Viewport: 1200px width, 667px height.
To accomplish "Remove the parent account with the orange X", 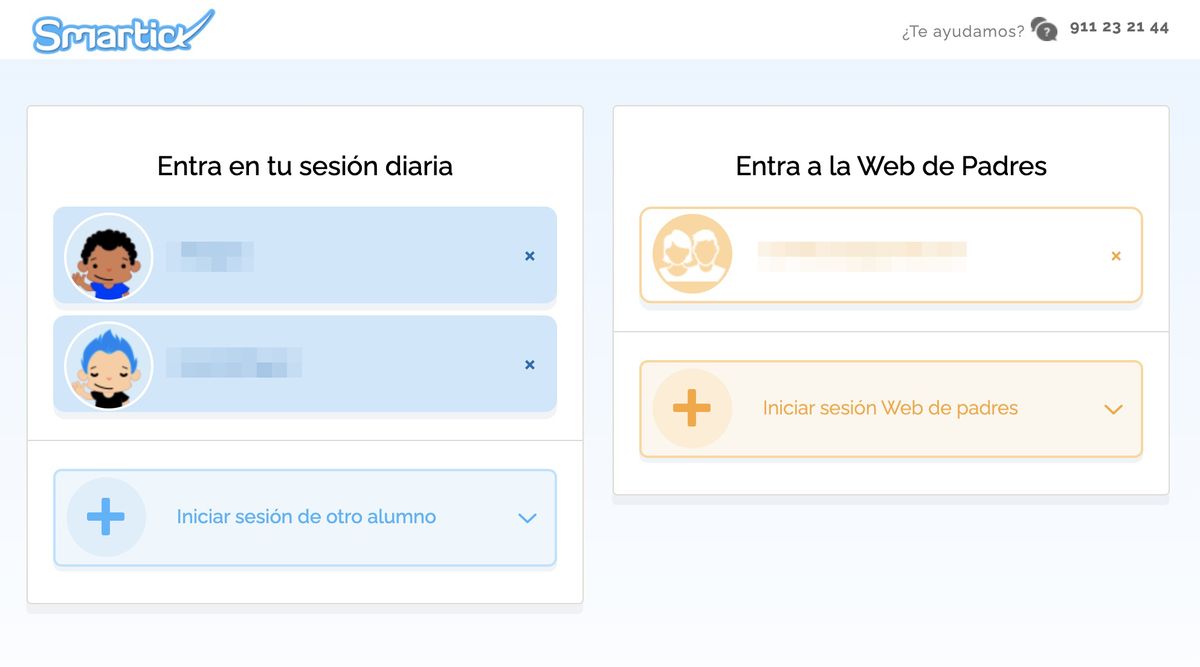I will point(1115,256).
